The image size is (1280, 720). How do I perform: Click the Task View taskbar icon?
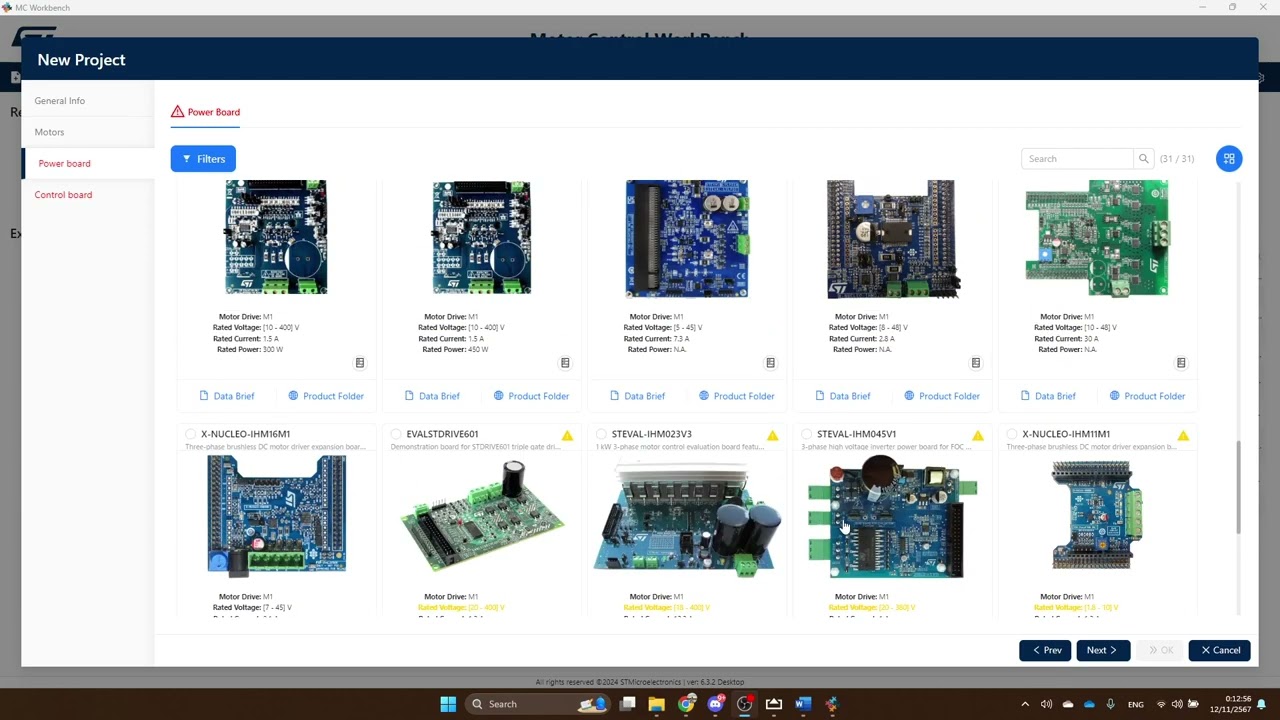(x=627, y=704)
